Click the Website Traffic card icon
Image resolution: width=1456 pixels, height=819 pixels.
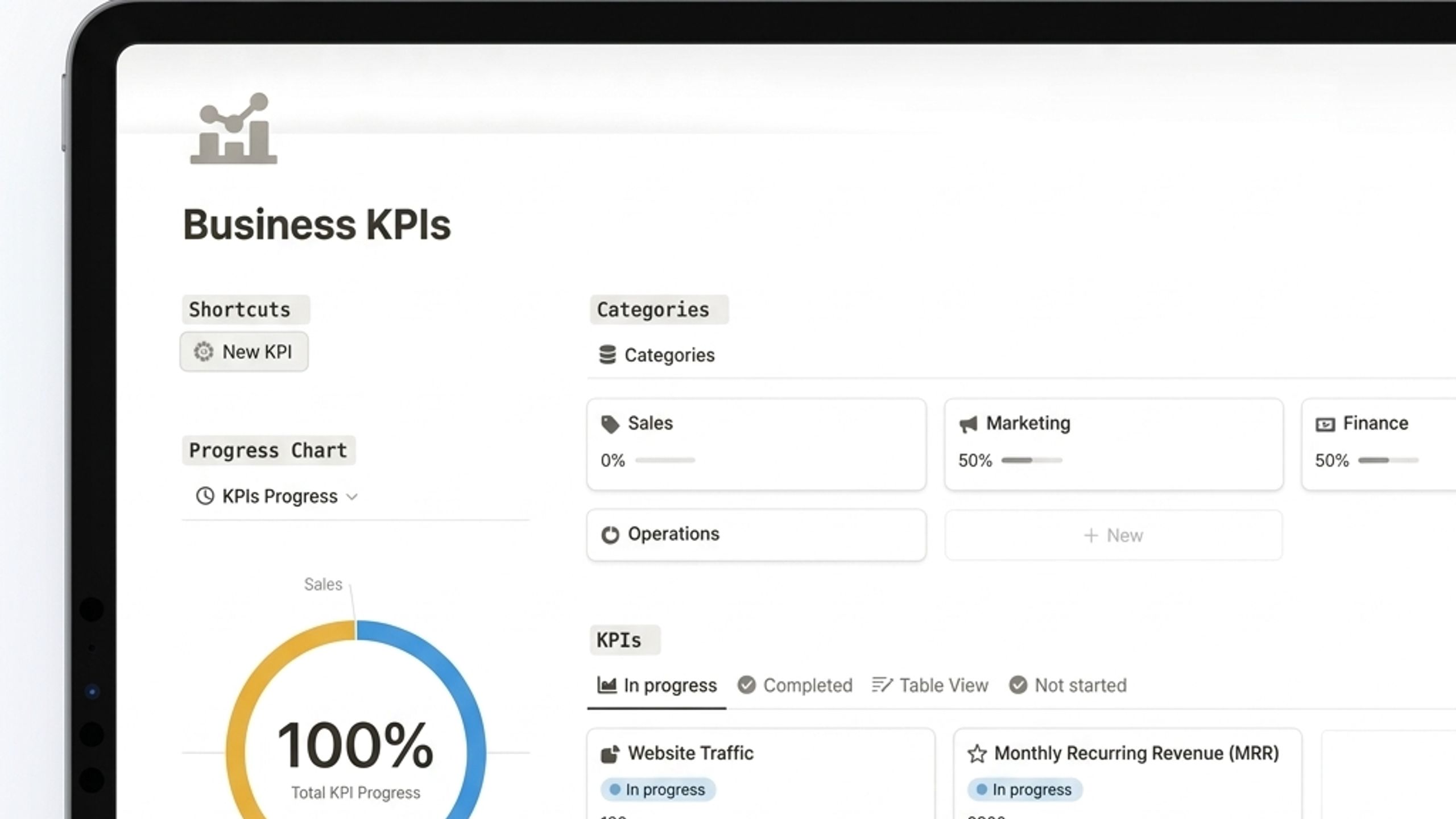click(x=610, y=754)
